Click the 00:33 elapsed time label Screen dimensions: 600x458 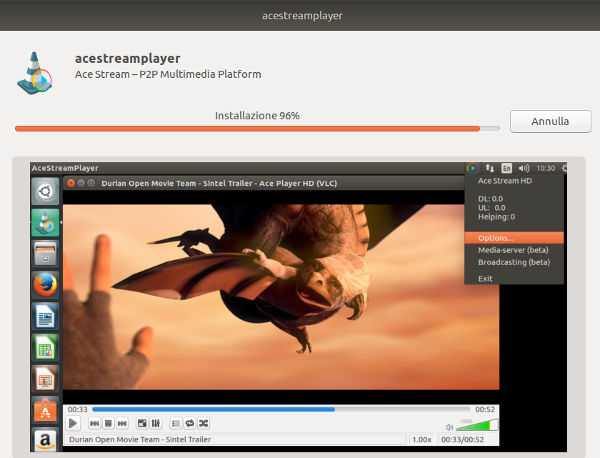click(x=77, y=409)
